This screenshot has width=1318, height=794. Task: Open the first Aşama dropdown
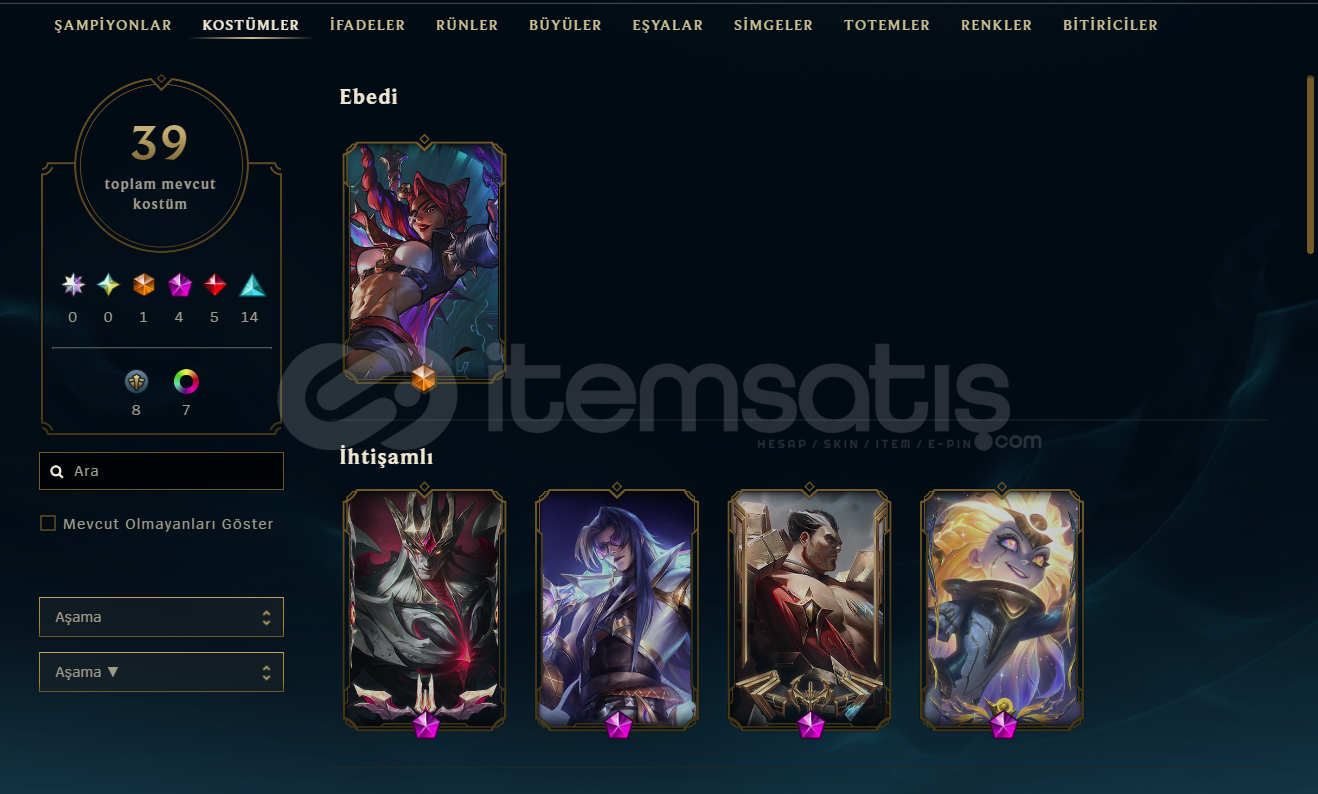[161, 617]
